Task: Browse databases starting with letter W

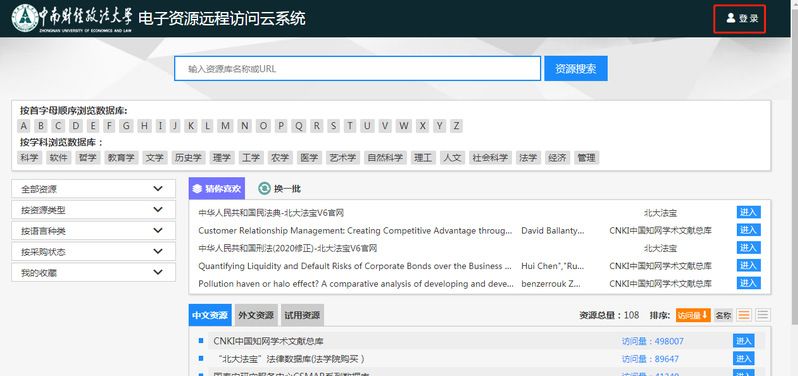Action: tap(404, 126)
